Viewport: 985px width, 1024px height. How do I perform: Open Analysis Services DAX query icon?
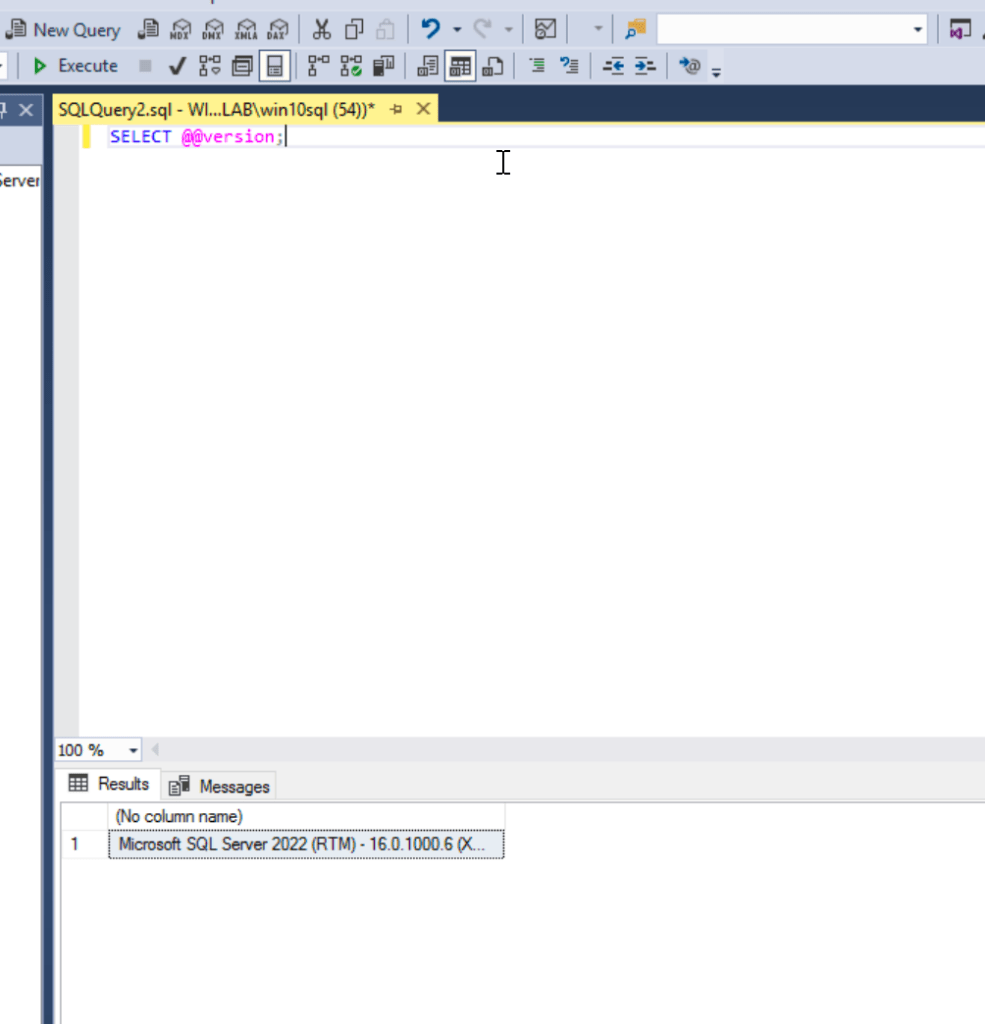[278, 30]
